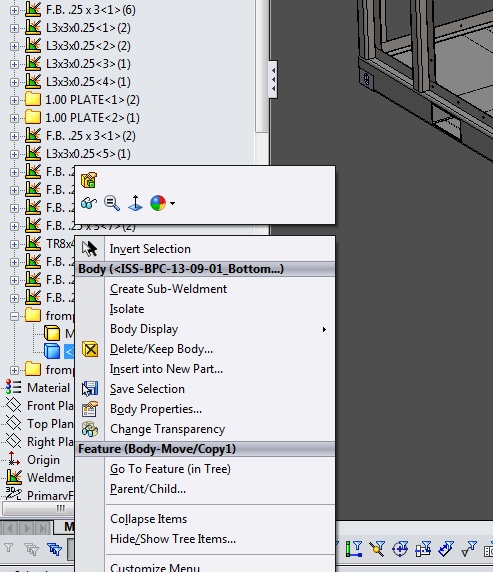
Task: Click the filter icon with blue circle target
Action: coord(400,549)
